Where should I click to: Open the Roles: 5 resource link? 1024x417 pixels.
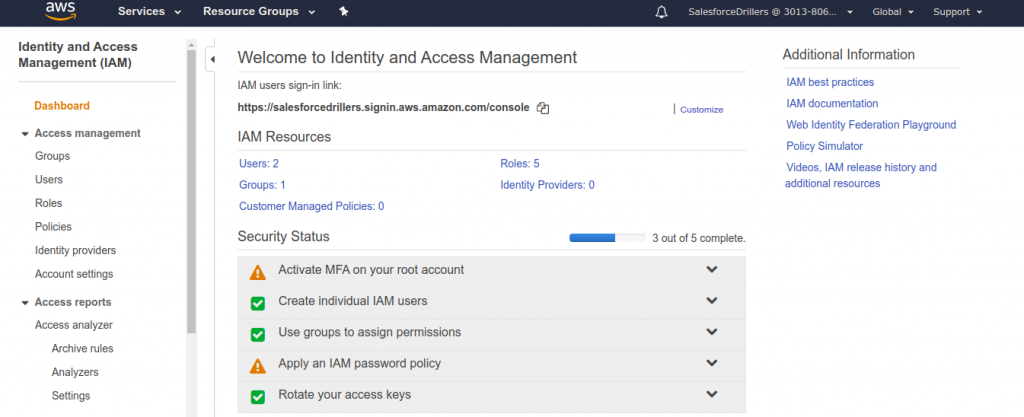pos(520,164)
